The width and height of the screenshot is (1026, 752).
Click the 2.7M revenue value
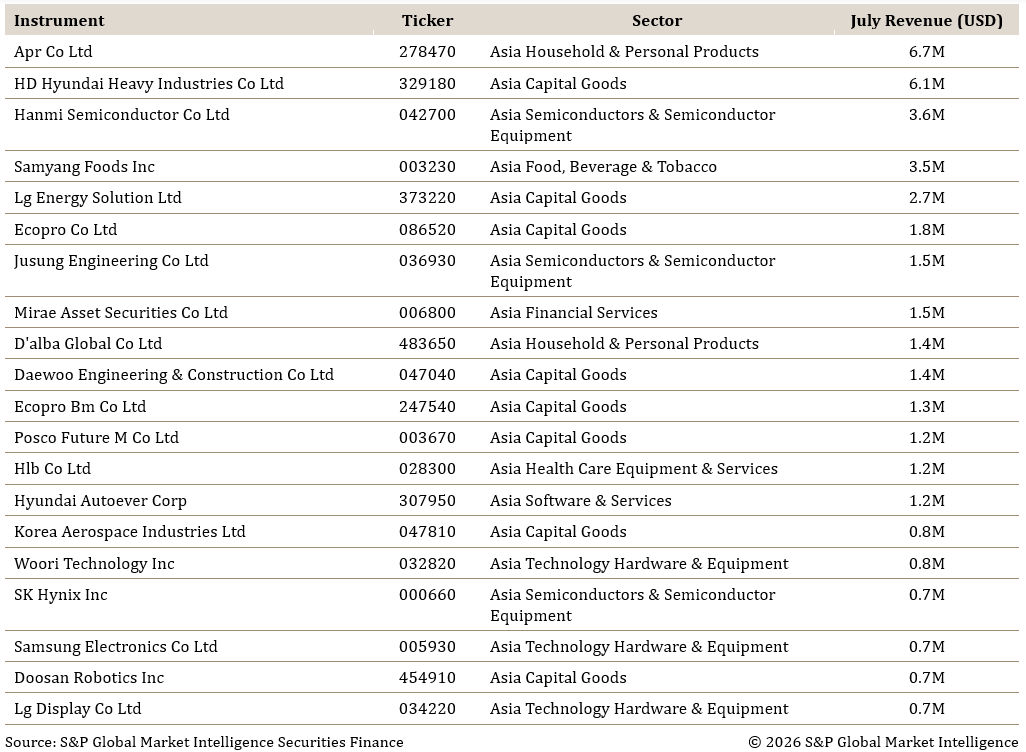click(x=927, y=198)
